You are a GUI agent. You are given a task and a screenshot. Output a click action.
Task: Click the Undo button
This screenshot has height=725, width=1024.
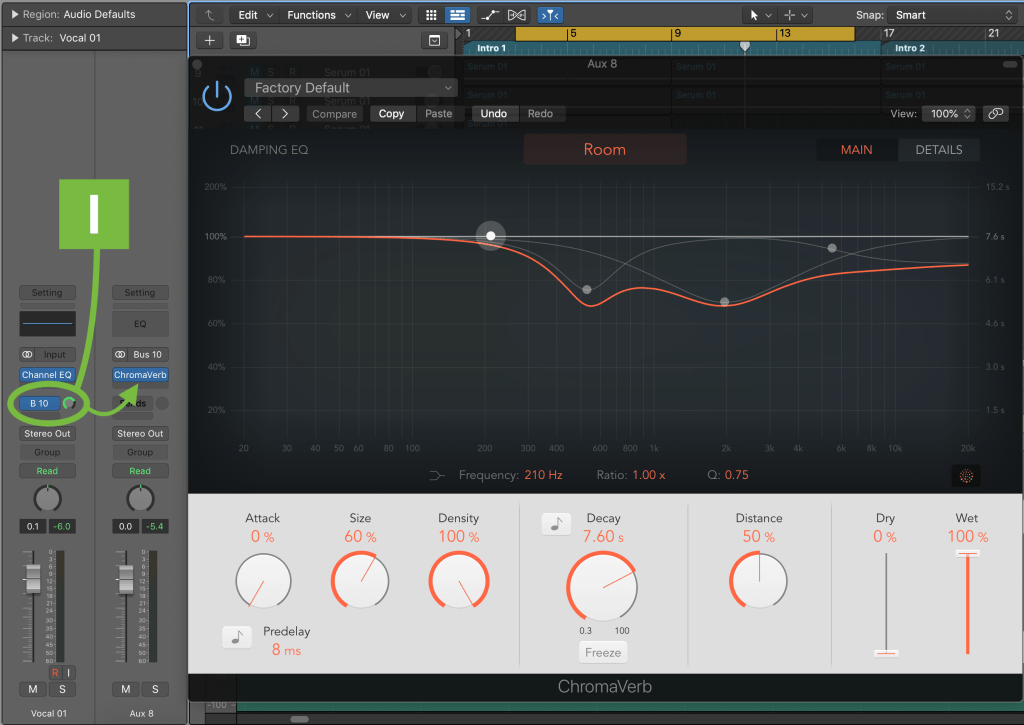point(493,113)
